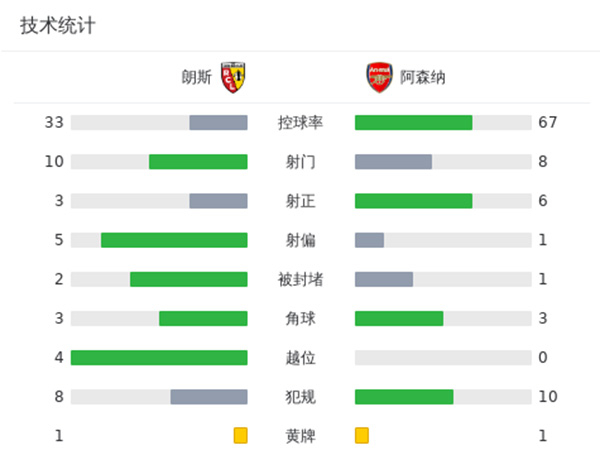This screenshot has height=450, width=600.
Task: Click Arsenal's green fouls bar
Action: point(404,396)
